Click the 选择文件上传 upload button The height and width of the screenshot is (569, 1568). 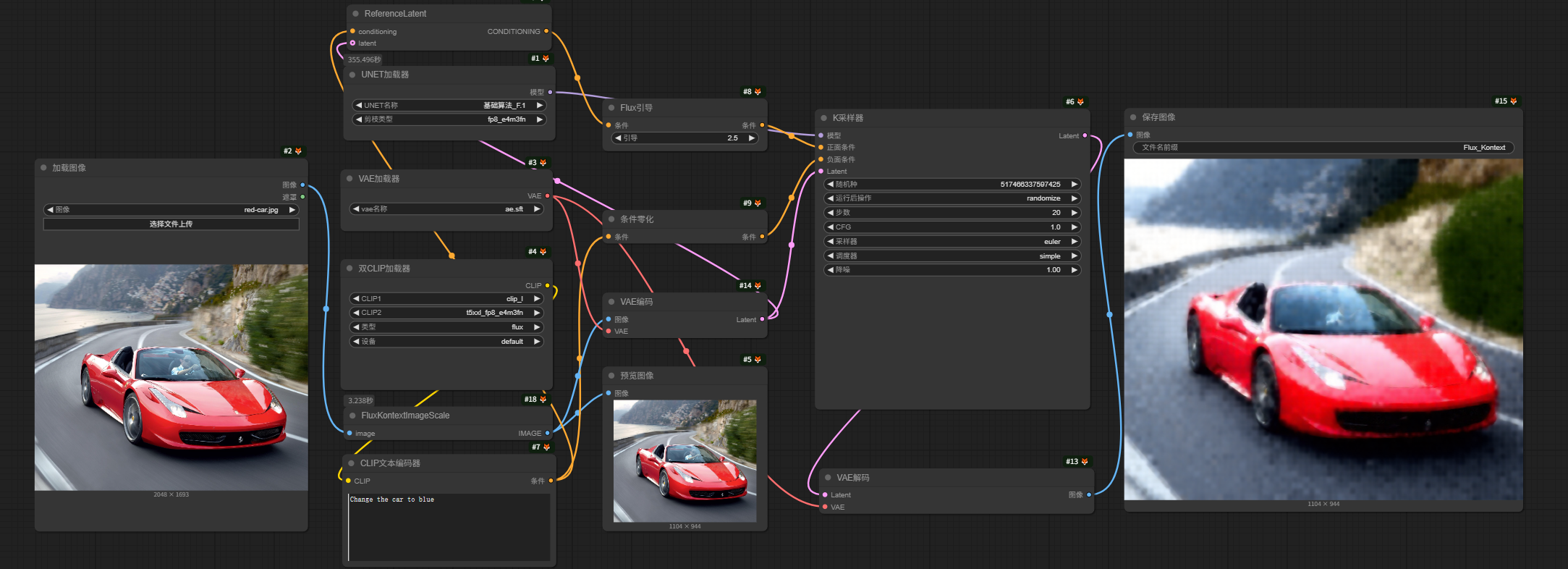171,224
